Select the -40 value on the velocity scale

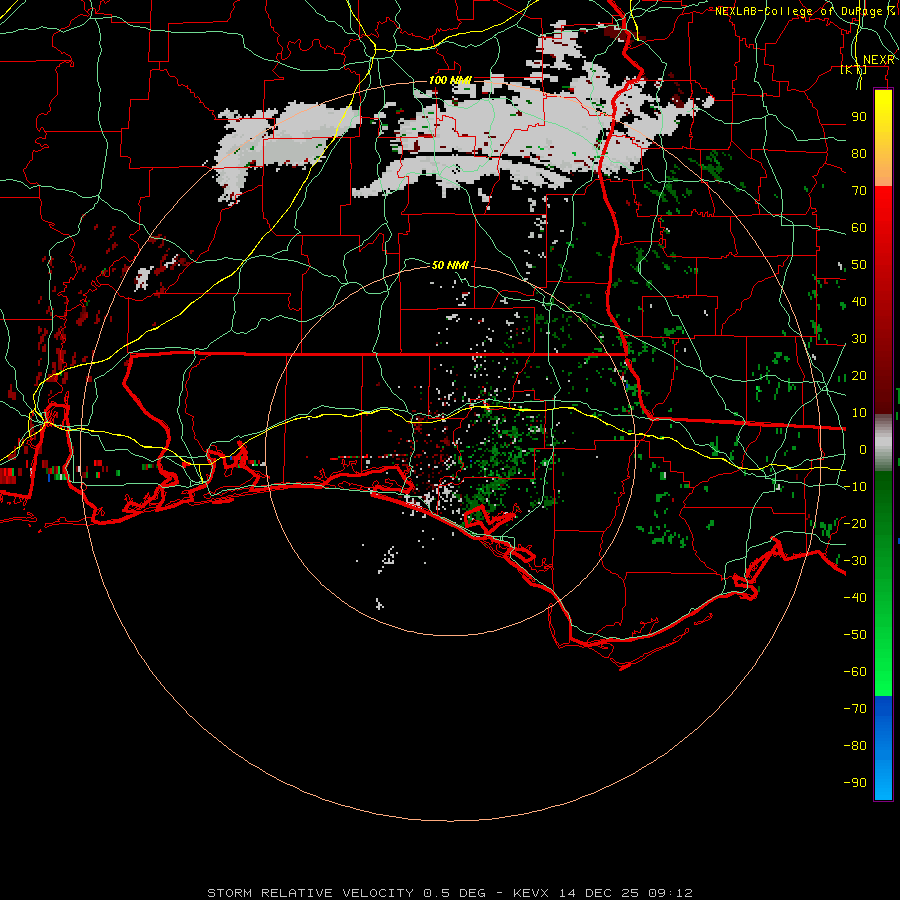[x=855, y=598]
